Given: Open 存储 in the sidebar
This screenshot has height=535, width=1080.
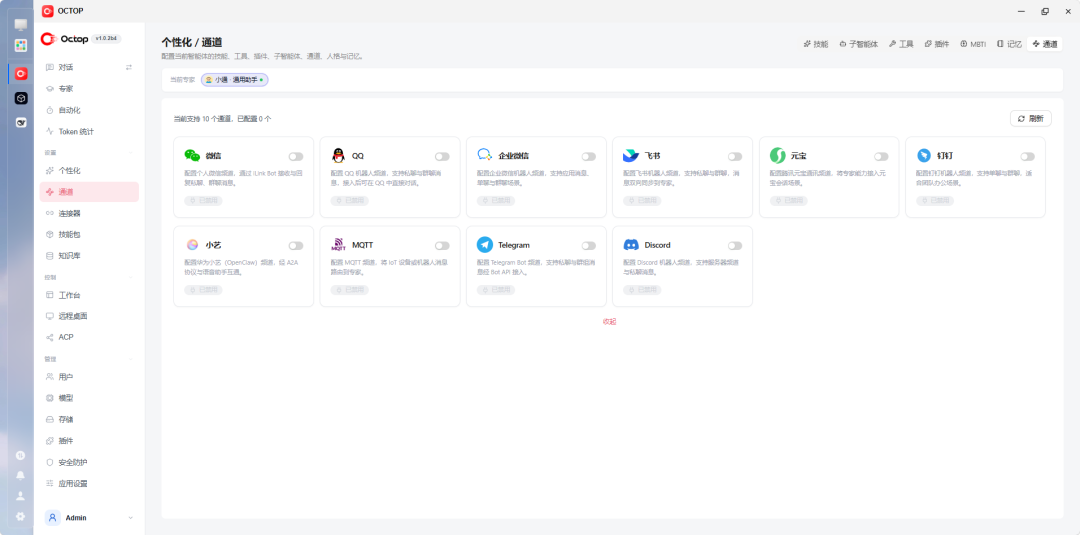Looking at the screenshot, I should (x=89, y=419).
